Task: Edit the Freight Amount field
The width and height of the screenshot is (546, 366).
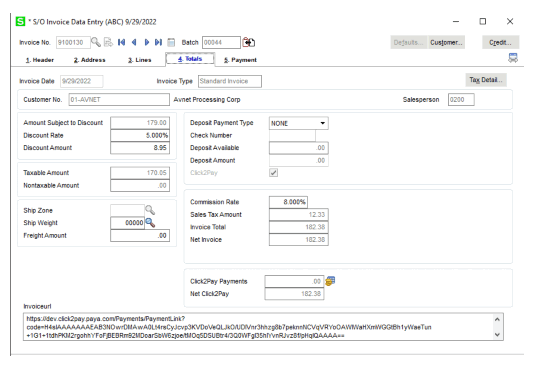Action: pyautogui.click(x=140, y=235)
